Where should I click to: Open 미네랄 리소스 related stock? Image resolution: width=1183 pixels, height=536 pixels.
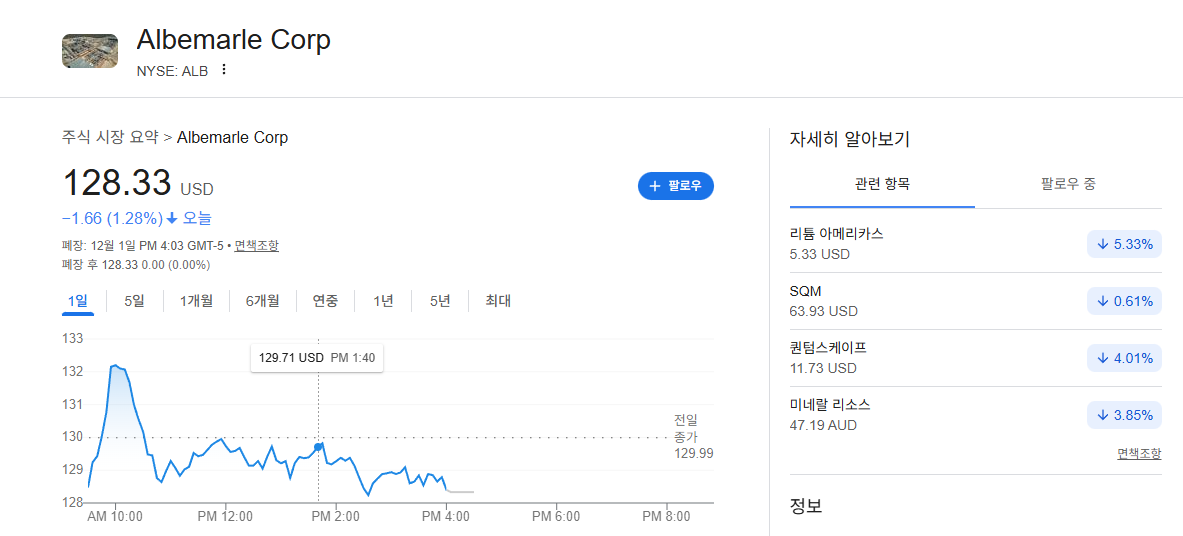[976, 415]
